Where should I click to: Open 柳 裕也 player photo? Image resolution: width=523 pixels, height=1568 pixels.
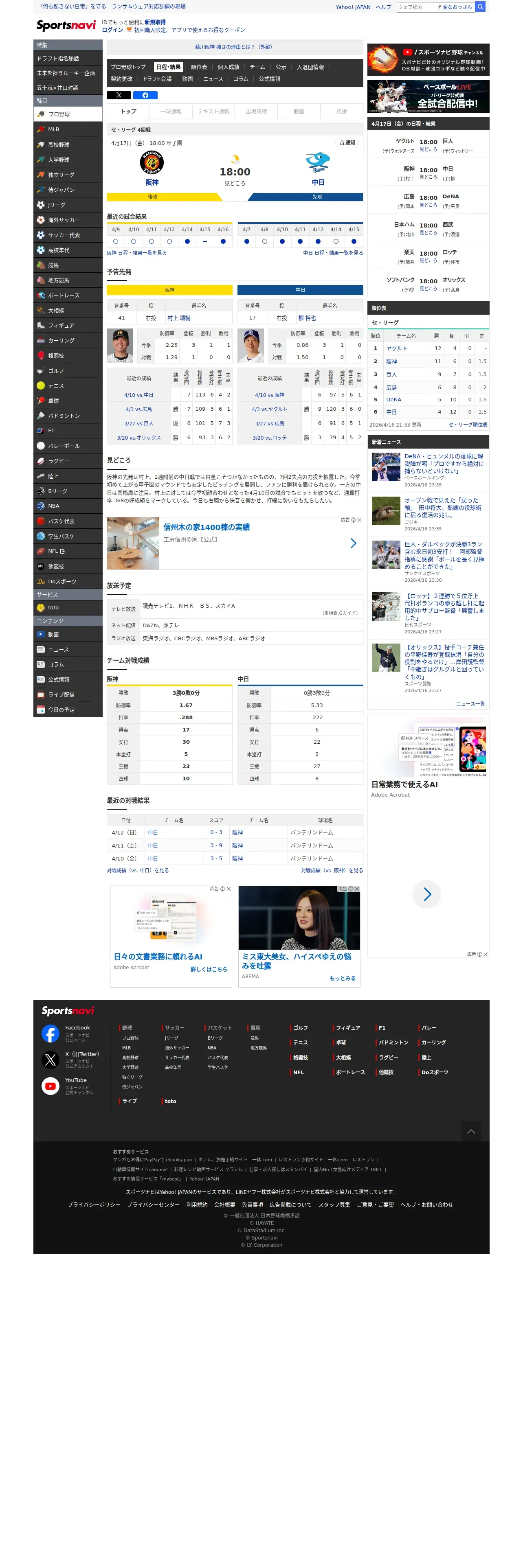coord(251,346)
